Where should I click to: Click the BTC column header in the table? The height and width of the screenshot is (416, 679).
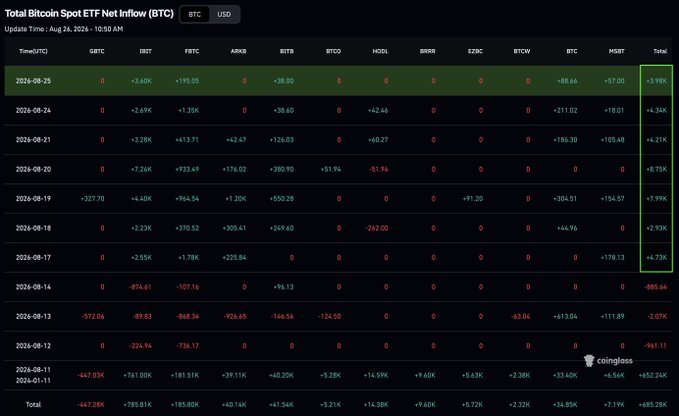pyautogui.click(x=572, y=51)
